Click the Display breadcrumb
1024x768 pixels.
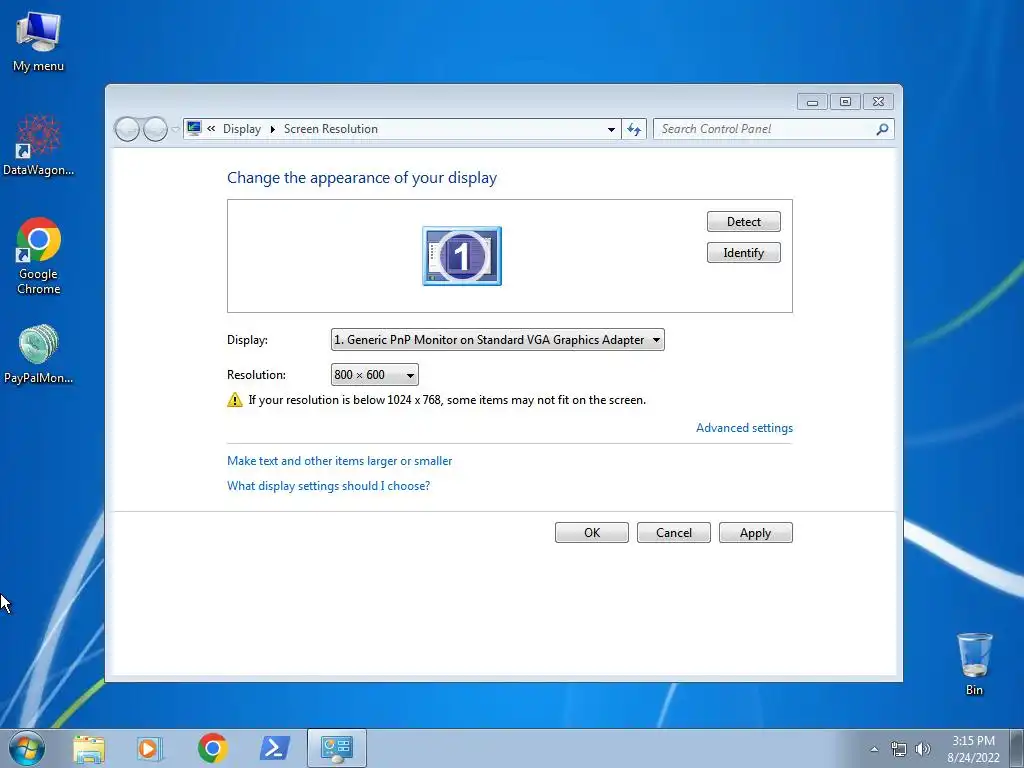tap(242, 129)
